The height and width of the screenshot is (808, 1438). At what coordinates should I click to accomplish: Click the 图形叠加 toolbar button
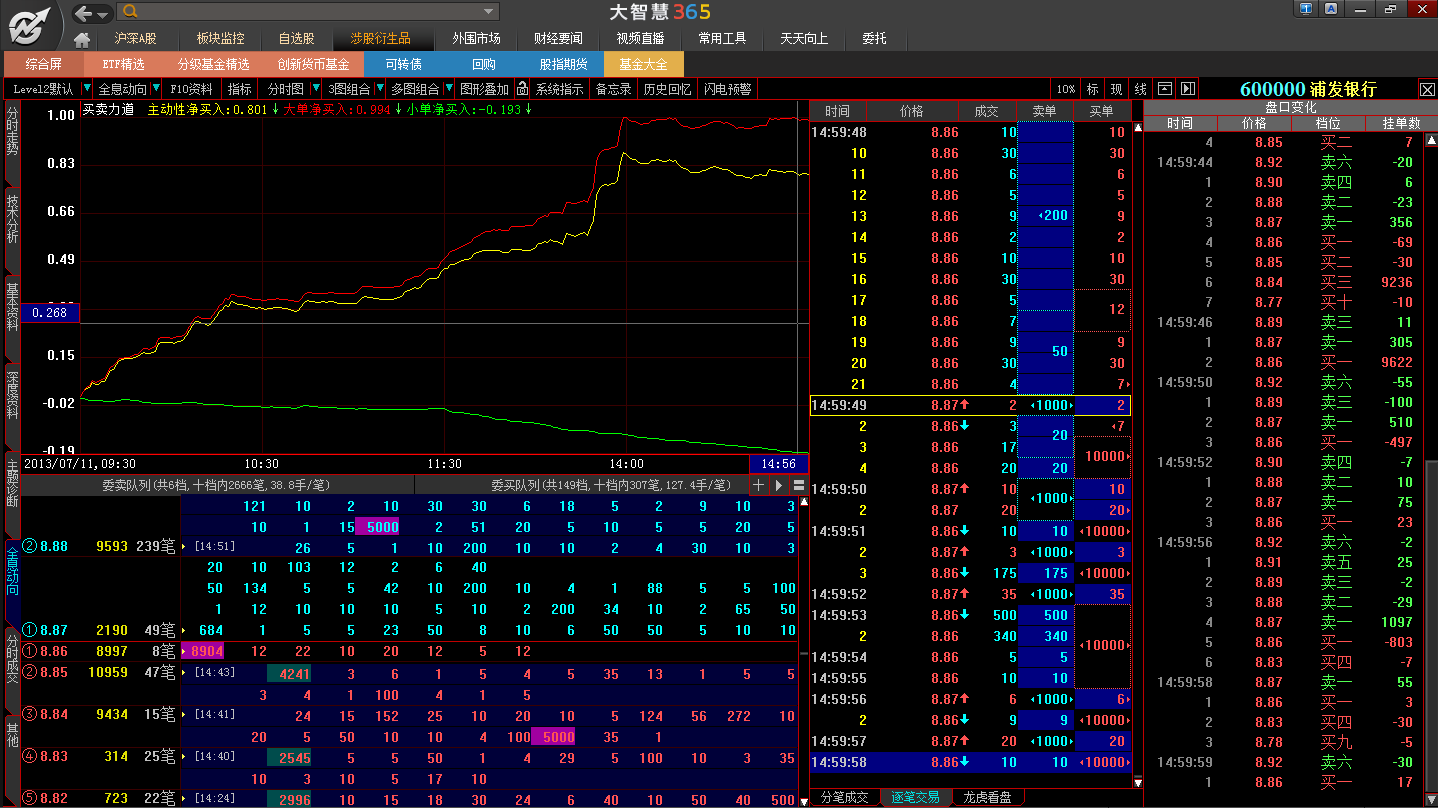(485, 89)
